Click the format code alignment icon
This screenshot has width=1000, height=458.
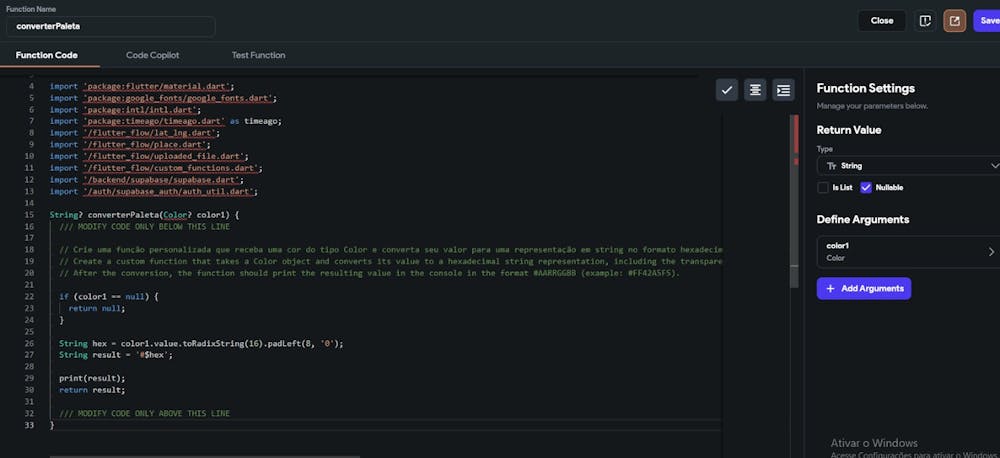point(755,90)
